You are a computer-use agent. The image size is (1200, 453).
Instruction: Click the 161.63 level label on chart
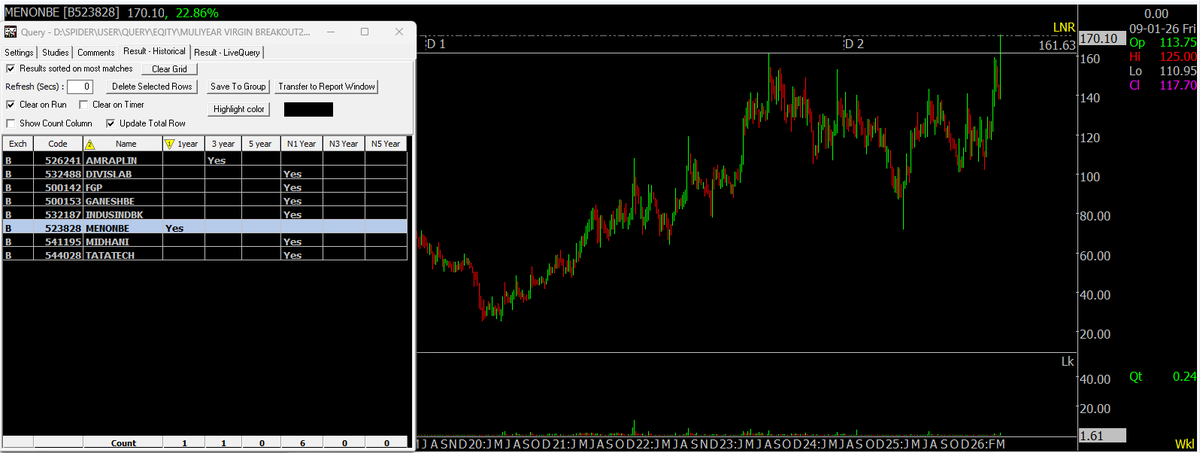coord(1057,45)
